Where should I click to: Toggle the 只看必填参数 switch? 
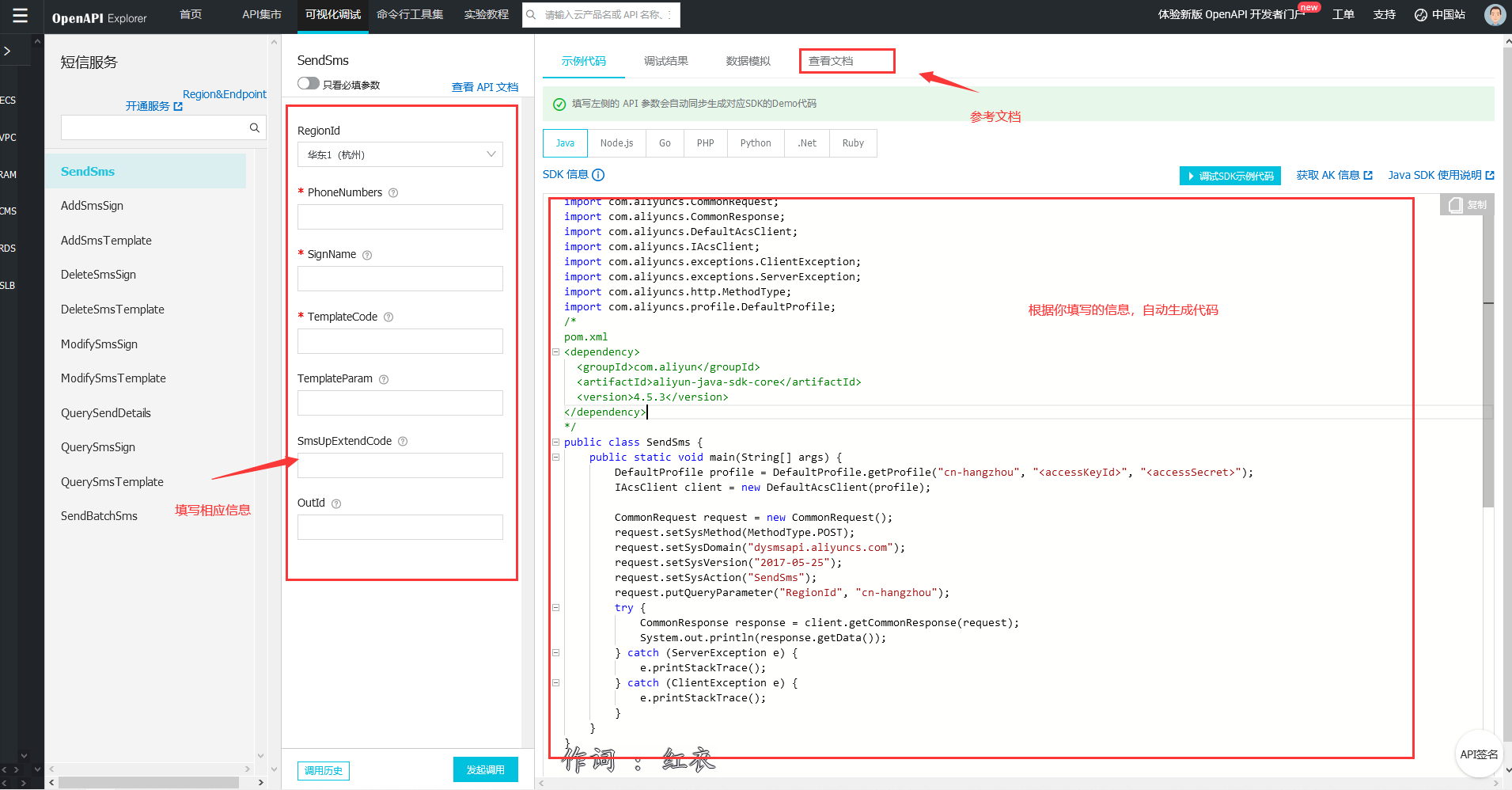point(309,84)
